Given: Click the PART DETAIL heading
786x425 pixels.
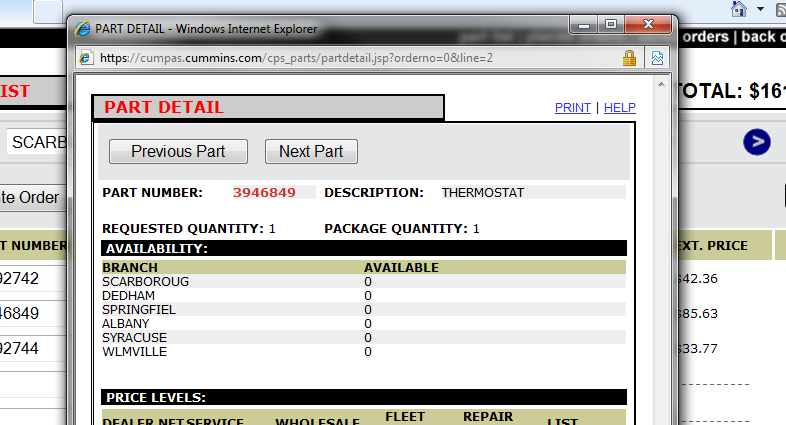Looking at the screenshot, I should click(x=164, y=107).
